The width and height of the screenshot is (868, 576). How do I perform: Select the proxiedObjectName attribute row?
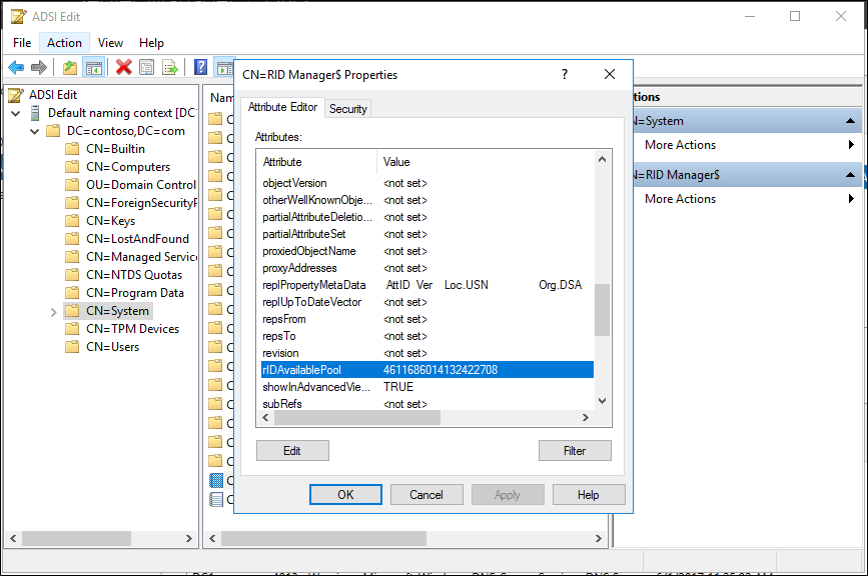pyautogui.click(x=427, y=251)
